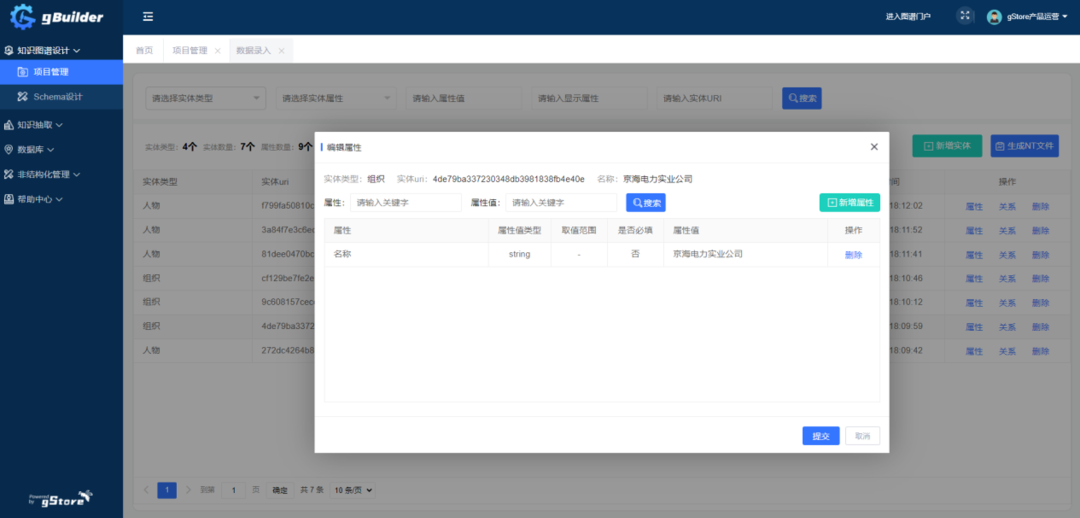Focus dialog 属性值 keyword input
The image size is (1080, 518).
[561, 203]
